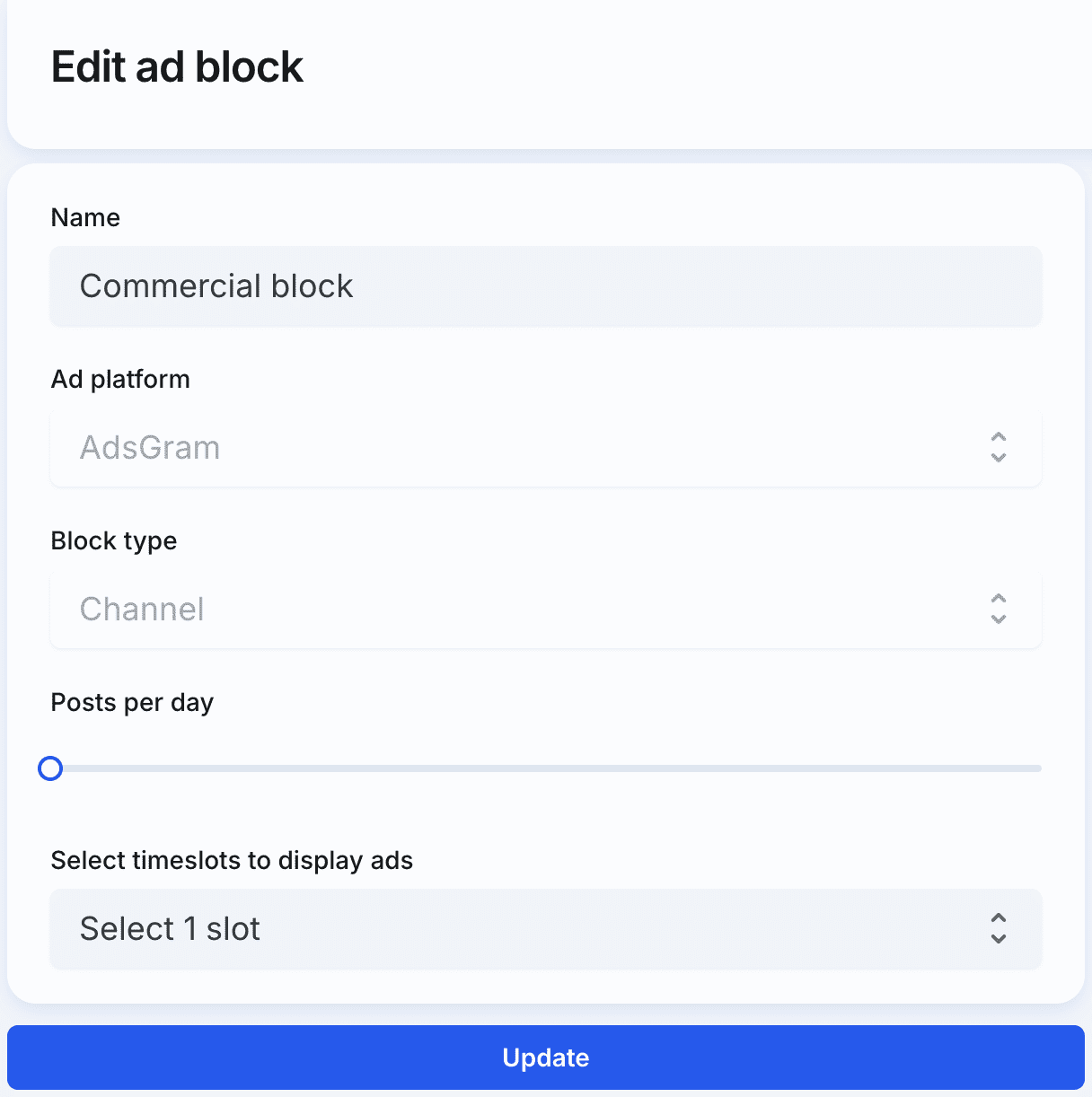The width and height of the screenshot is (1092, 1097).
Task: Click the 'Block type' label
Action: tap(114, 540)
